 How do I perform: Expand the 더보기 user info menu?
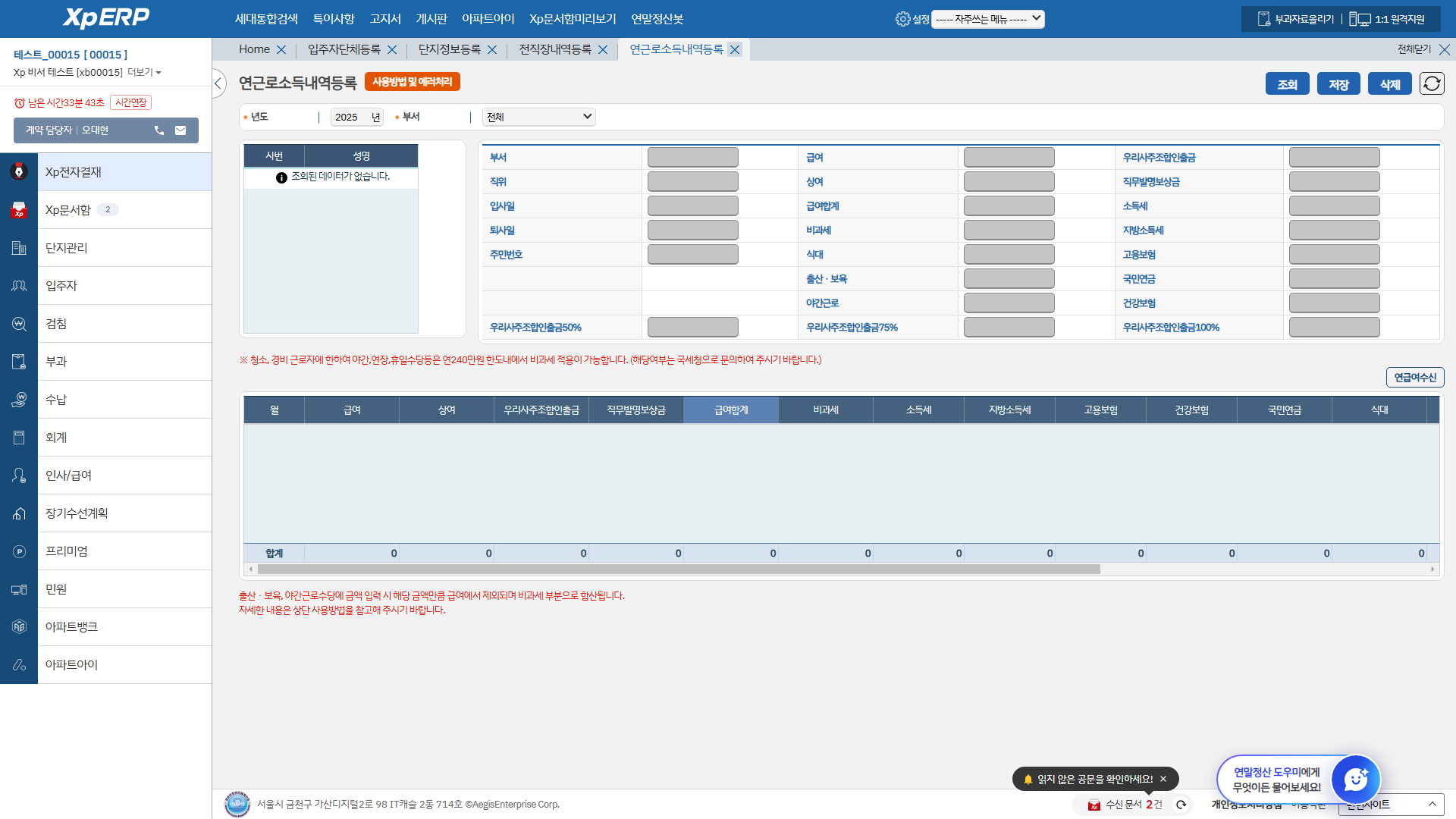(x=144, y=73)
